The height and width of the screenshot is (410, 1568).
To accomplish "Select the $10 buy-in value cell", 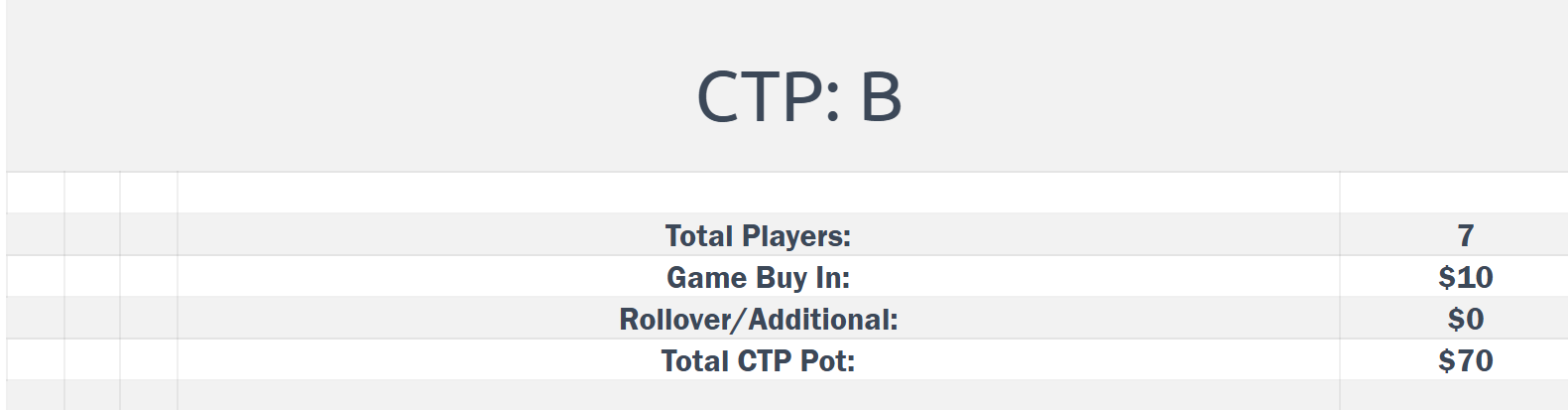I will click(x=1464, y=277).
